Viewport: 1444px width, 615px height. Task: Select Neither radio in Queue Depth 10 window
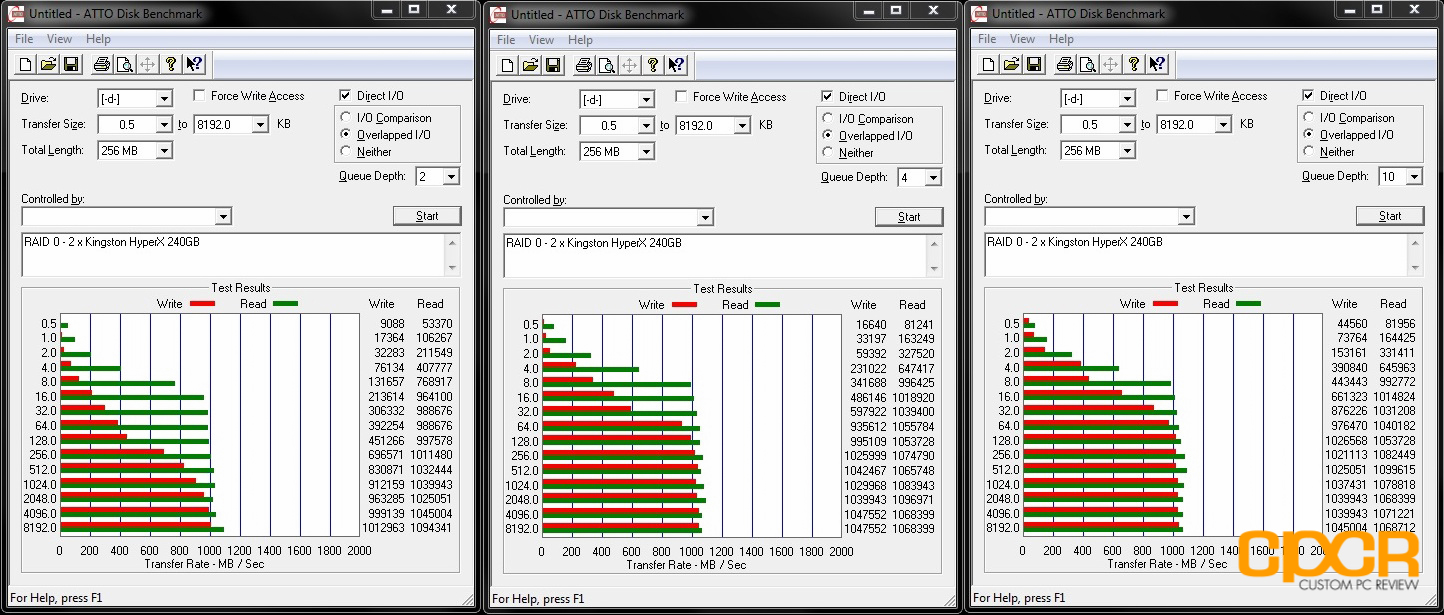coord(1310,152)
